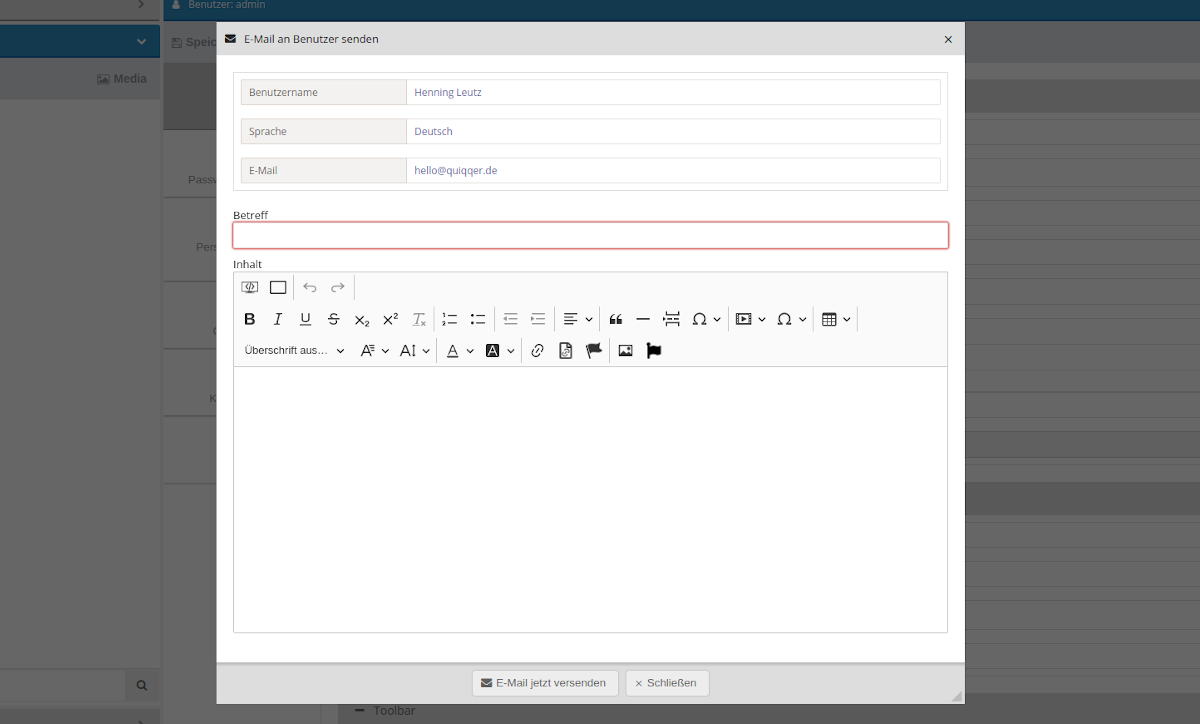
Task: Apply strikethrough formatting
Action: (334, 319)
